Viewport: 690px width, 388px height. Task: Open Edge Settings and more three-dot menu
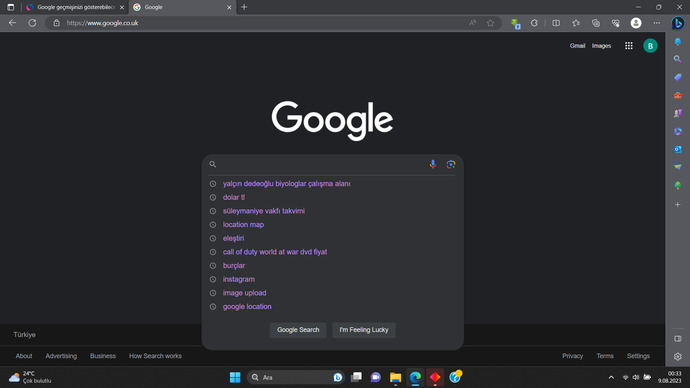point(657,23)
